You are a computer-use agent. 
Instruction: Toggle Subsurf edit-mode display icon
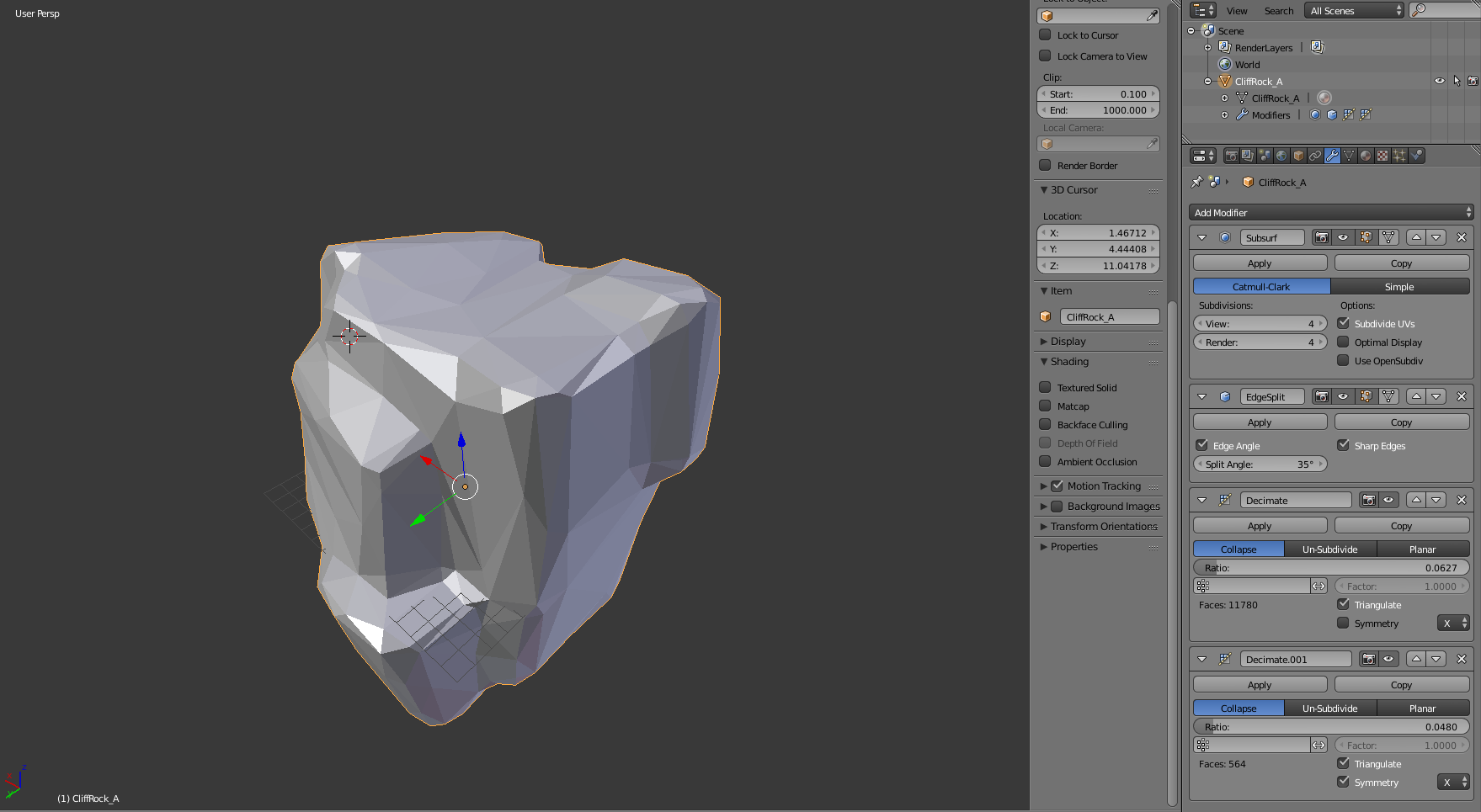point(1366,237)
